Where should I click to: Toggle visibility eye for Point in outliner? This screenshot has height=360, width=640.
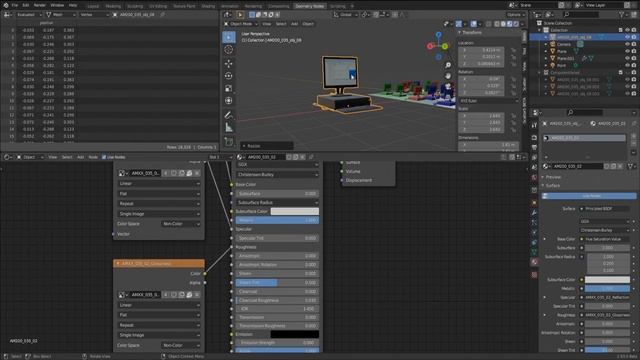[x=627, y=65]
